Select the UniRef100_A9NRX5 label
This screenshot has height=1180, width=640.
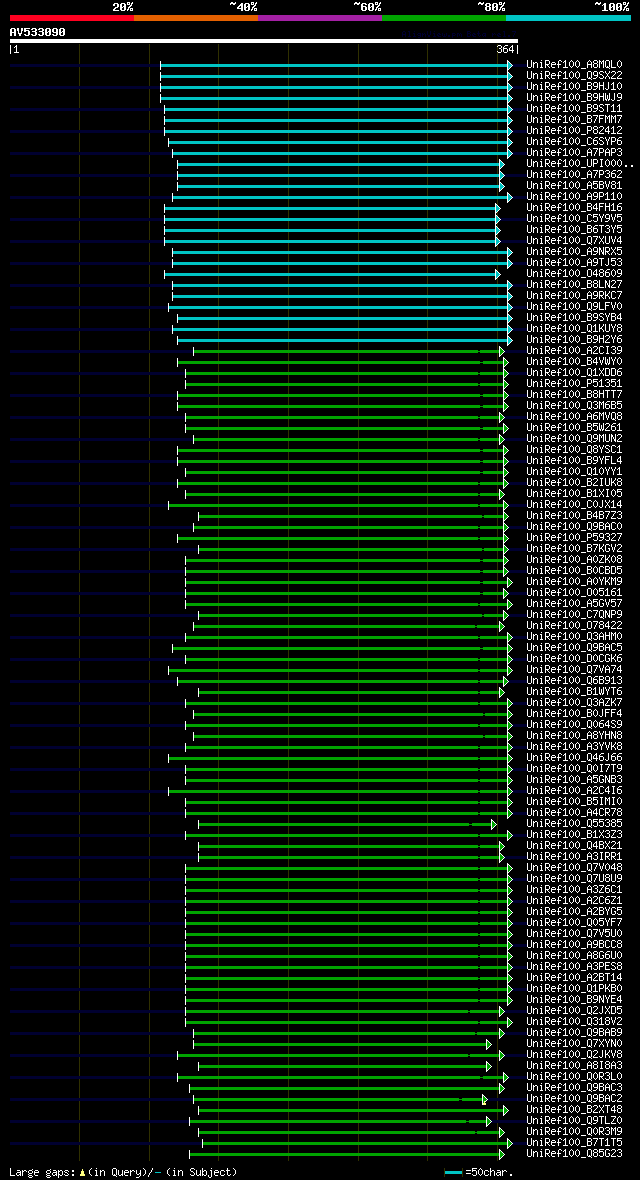point(574,251)
